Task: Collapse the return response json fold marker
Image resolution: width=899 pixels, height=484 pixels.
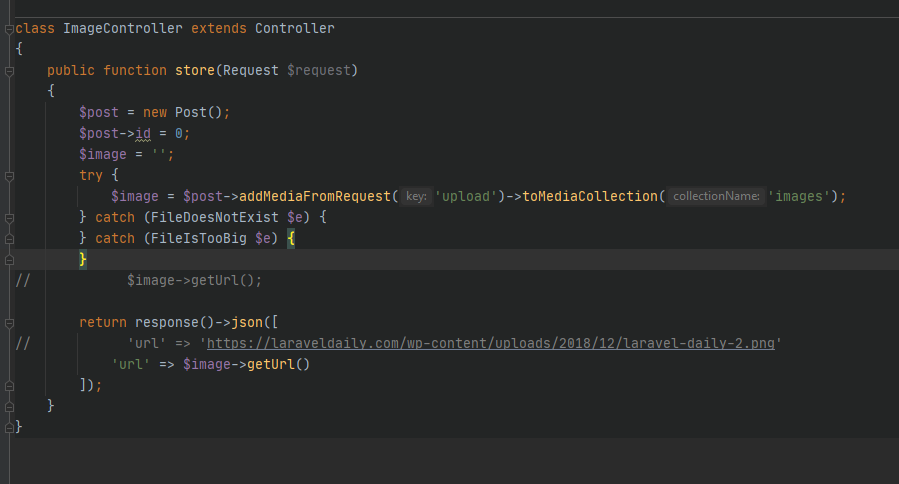Action: click(9, 323)
